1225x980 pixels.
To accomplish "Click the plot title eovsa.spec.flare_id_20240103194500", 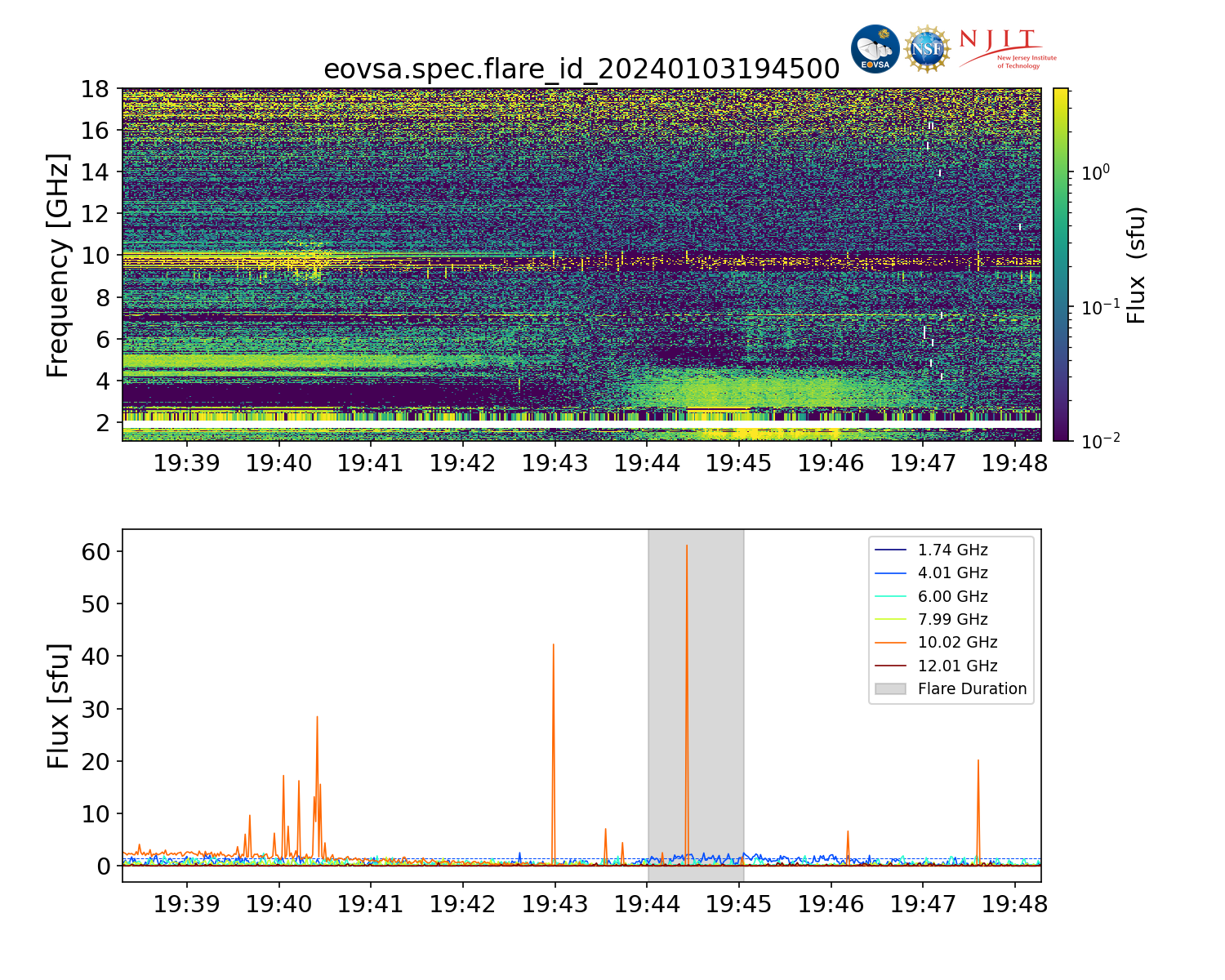I will point(581,69).
